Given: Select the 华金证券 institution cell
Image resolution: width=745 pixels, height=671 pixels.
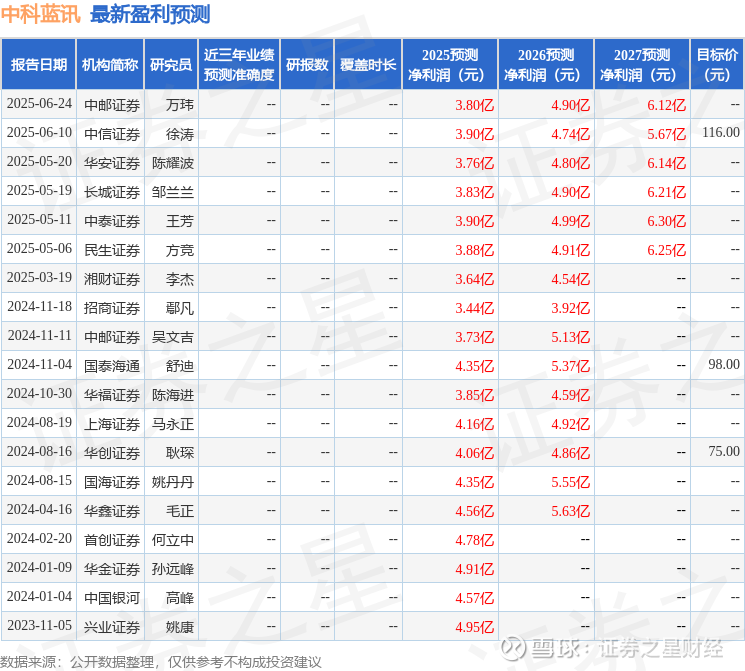Looking at the screenshot, I should [x=112, y=568].
